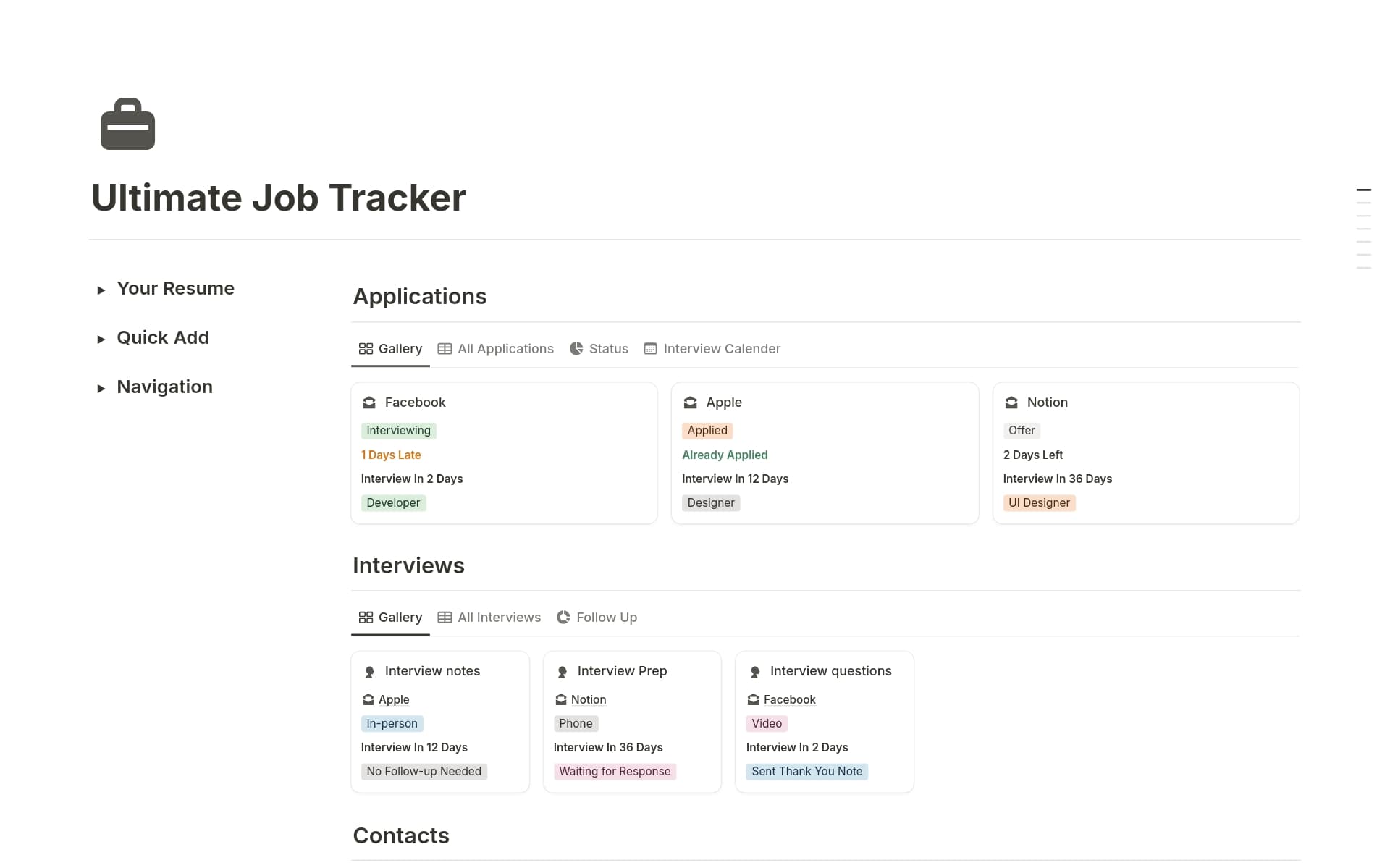Click the calendar icon beside Interview Calender
1390x868 pixels.
pos(650,348)
